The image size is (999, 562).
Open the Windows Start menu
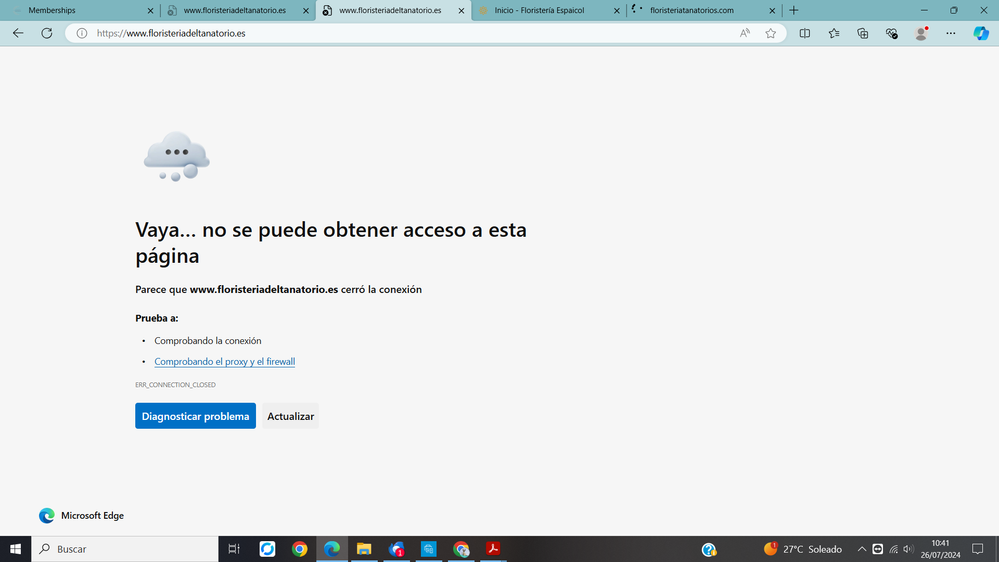coord(16,549)
